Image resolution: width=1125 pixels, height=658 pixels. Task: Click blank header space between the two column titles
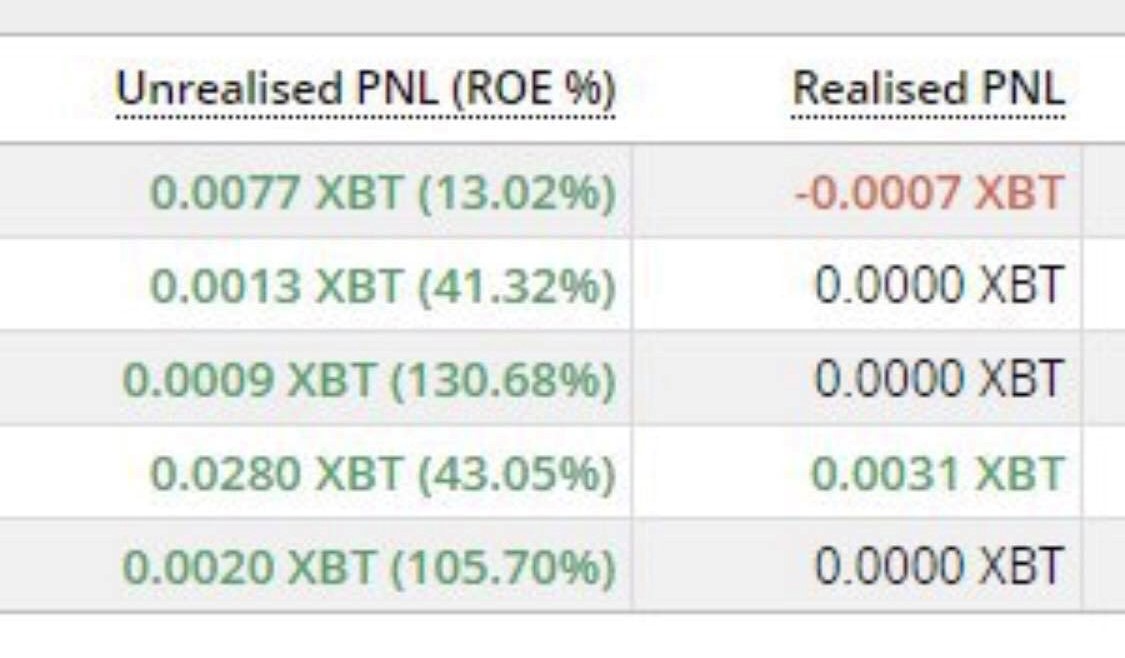(704, 90)
